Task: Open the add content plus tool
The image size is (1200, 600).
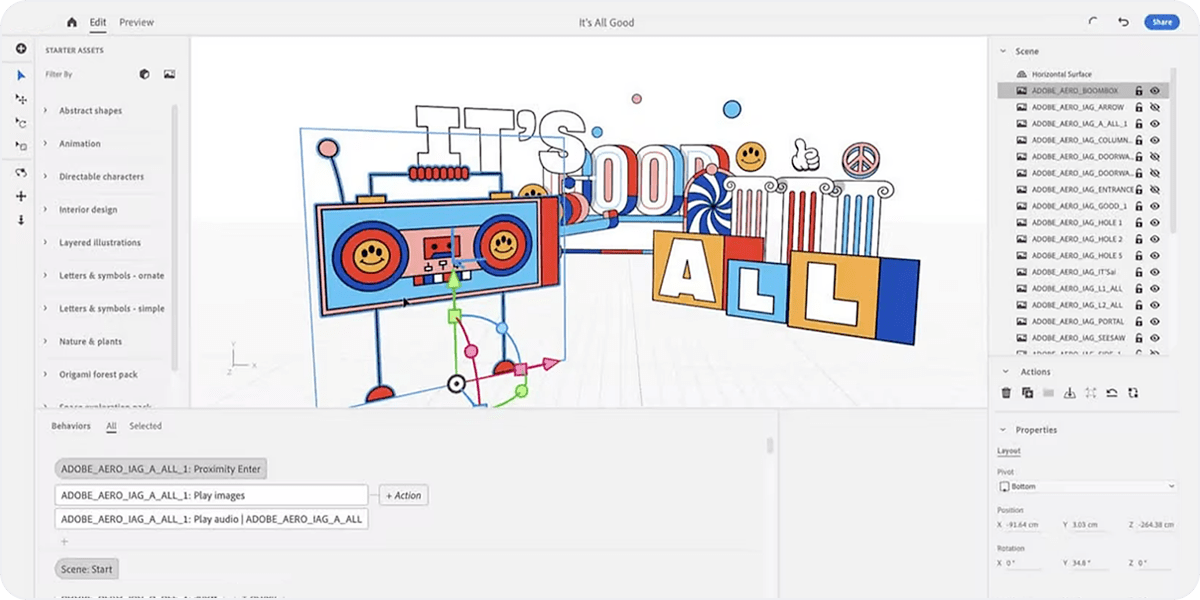Action: coord(21,49)
